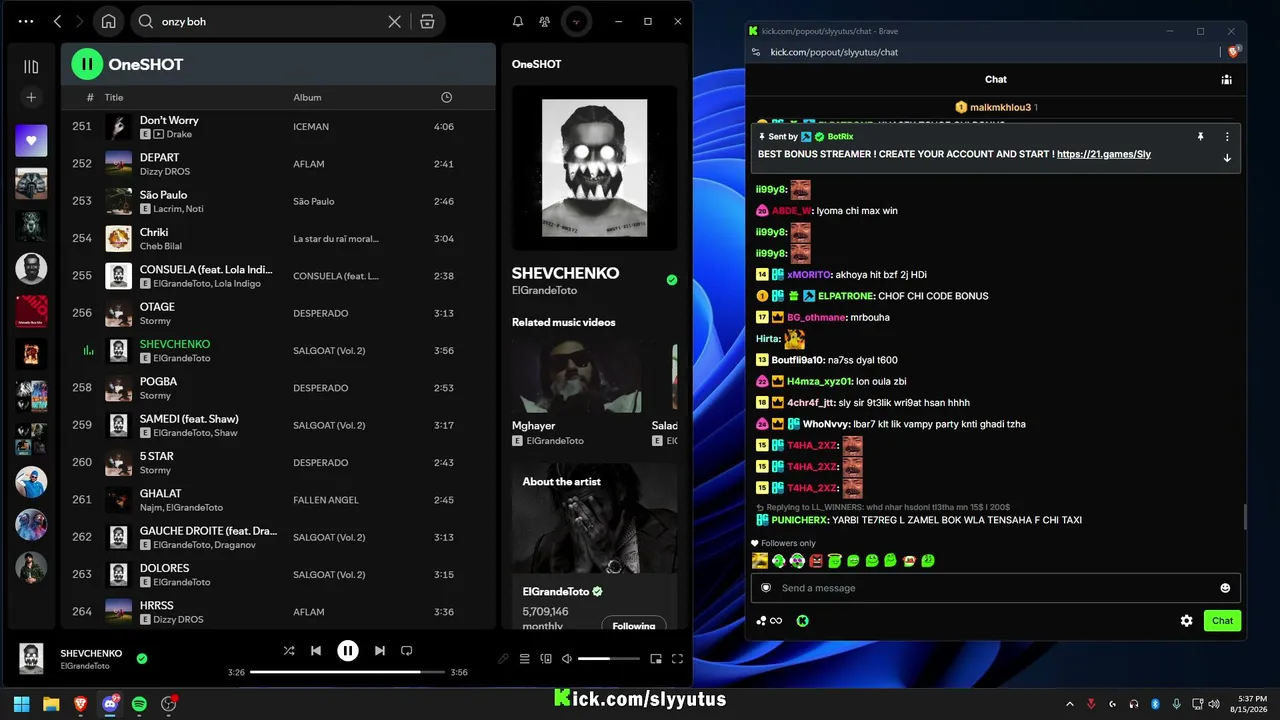Skip to next track
The image size is (1280, 720).
click(x=380, y=651)
